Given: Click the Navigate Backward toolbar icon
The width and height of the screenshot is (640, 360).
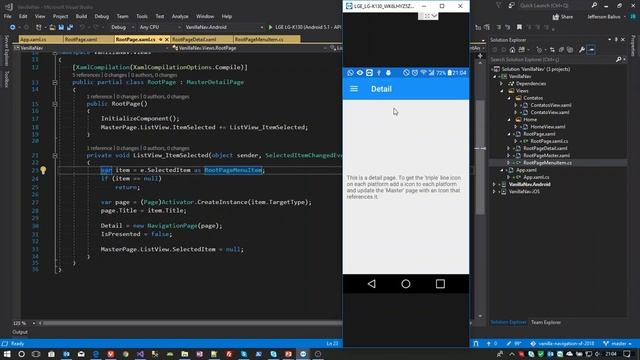Looking at the screenshot, I should (x=13, y=27).
